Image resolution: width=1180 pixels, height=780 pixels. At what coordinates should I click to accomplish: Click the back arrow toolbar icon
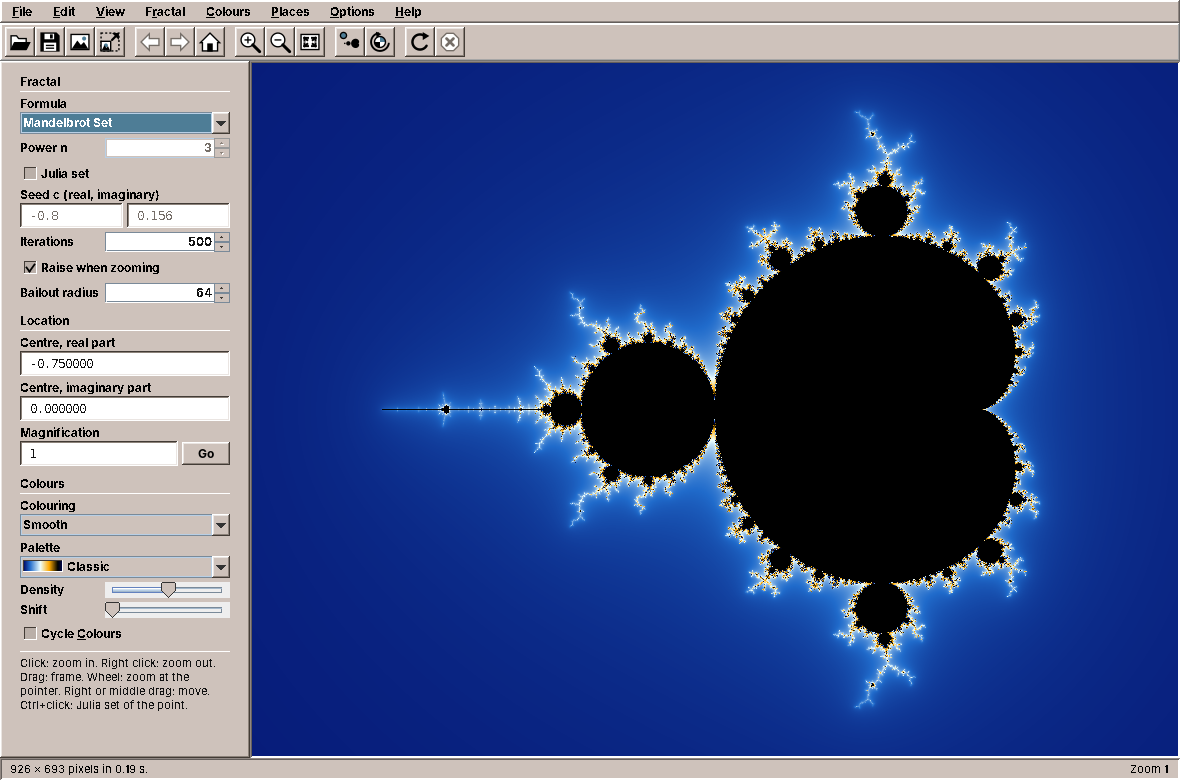coord(150,42)
